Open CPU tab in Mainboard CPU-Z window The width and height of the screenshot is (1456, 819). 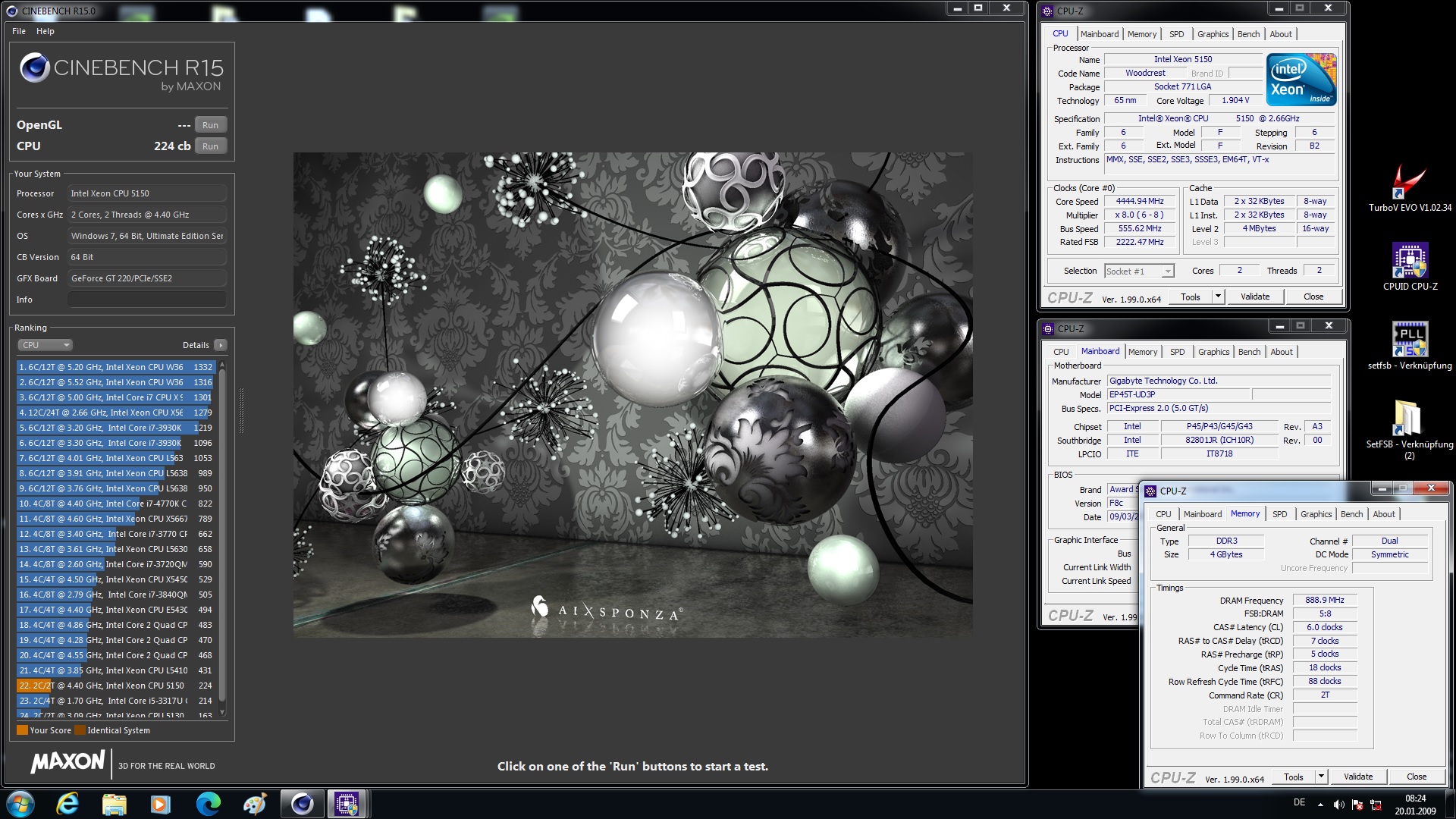(x=1061, y=352)
